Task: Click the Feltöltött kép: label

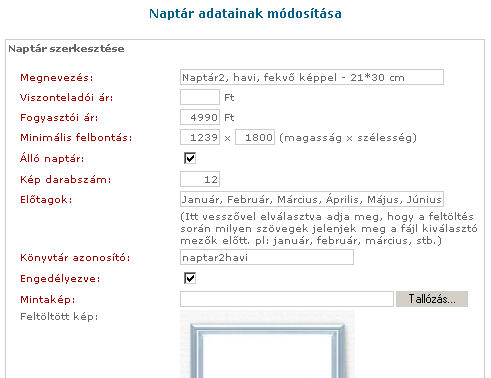Action: coord(59,316)
